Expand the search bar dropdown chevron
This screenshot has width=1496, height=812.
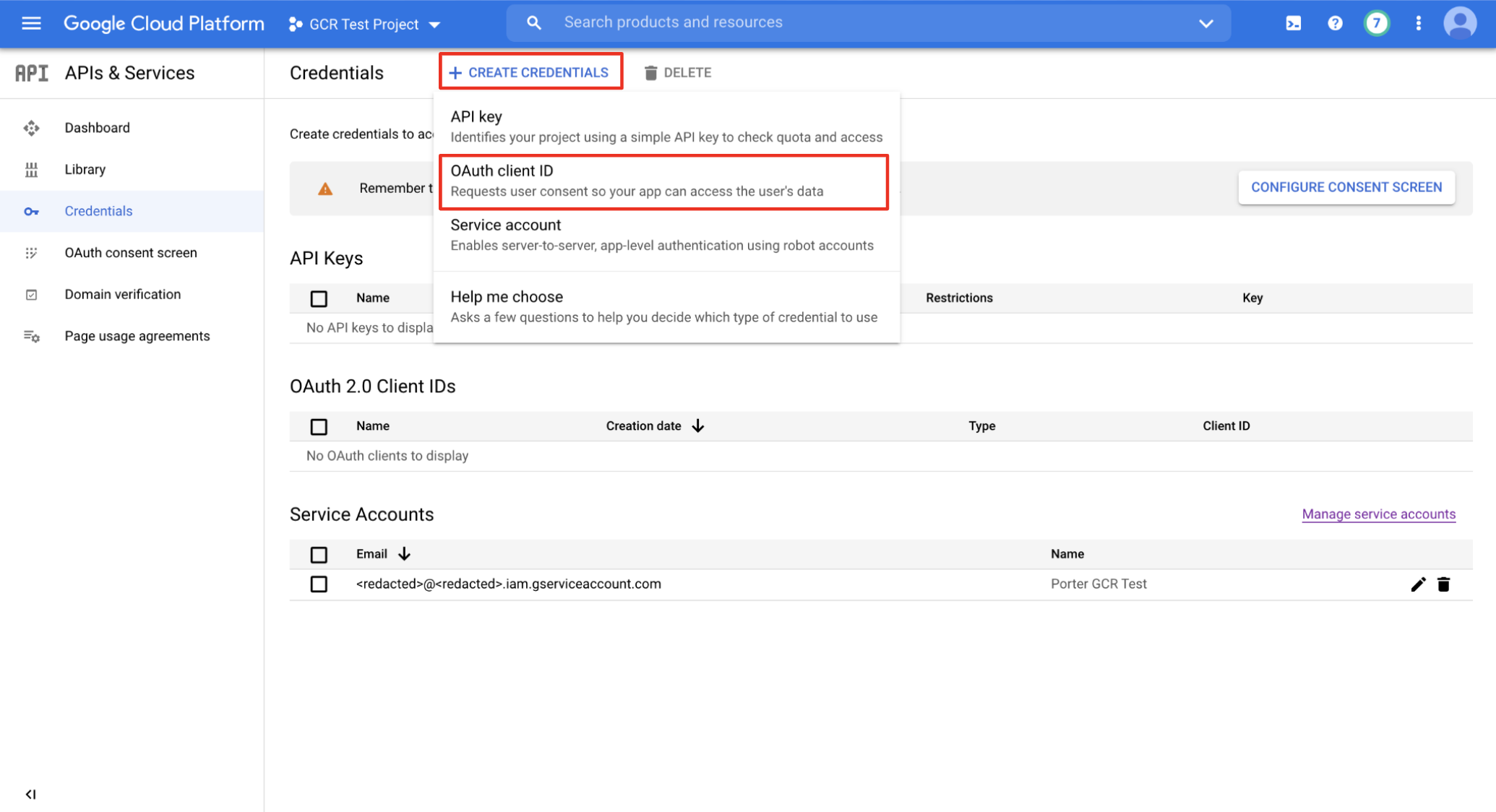pos(1205,23)
